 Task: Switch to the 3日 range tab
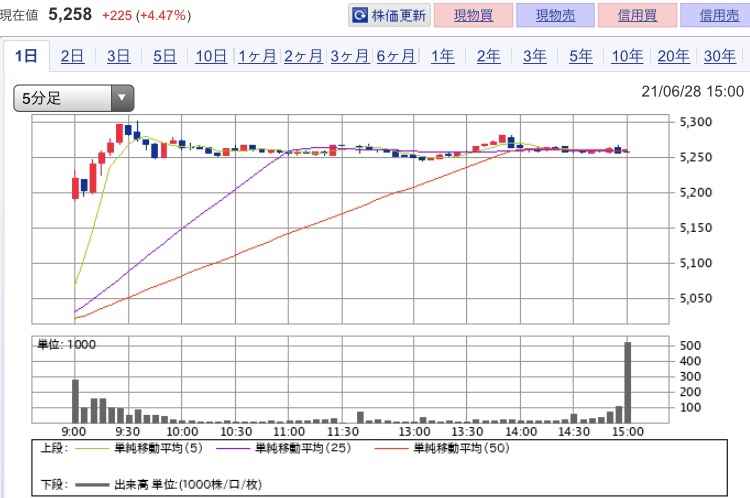118,56
